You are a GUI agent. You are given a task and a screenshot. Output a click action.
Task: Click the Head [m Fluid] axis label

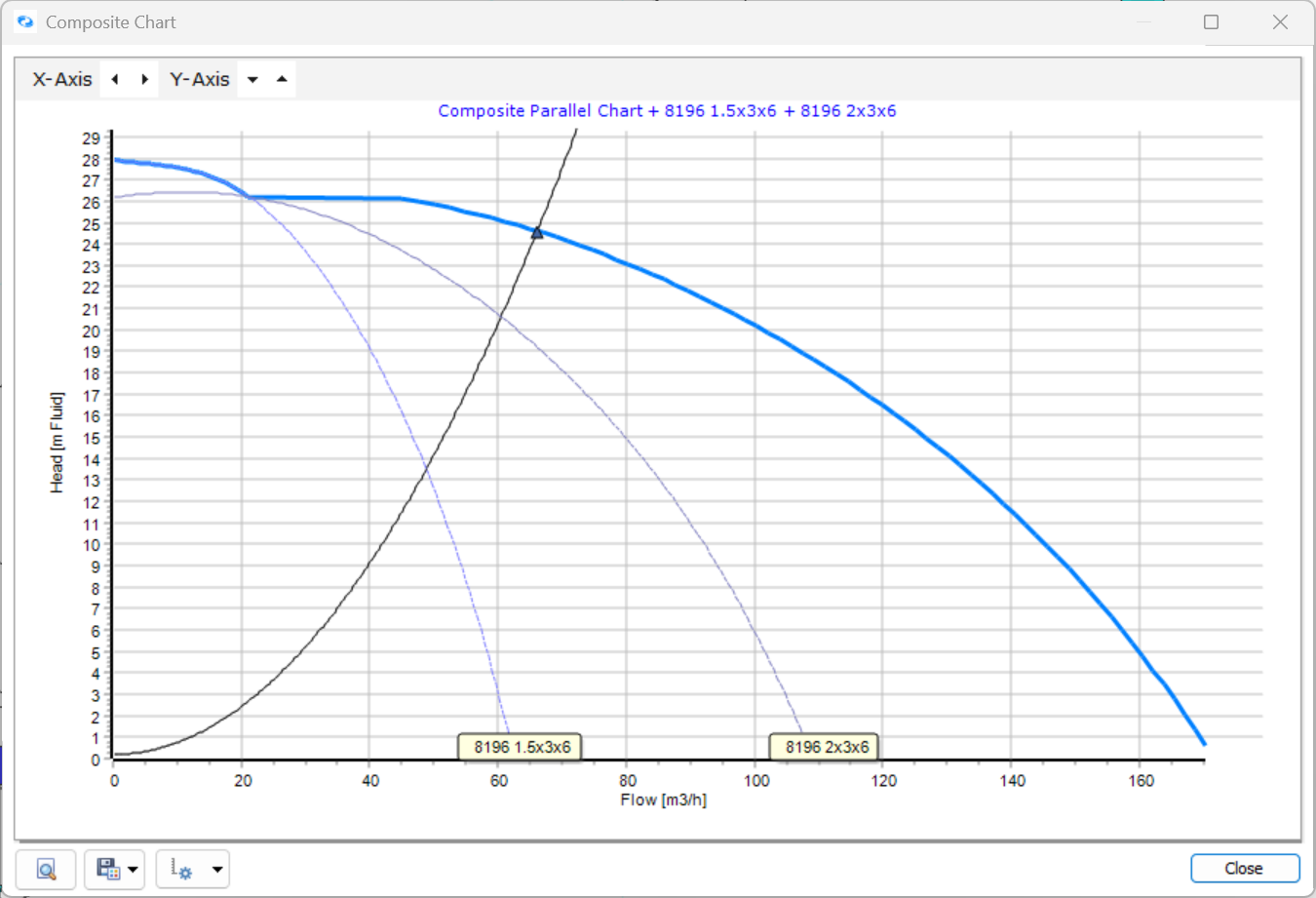point(58,443)
